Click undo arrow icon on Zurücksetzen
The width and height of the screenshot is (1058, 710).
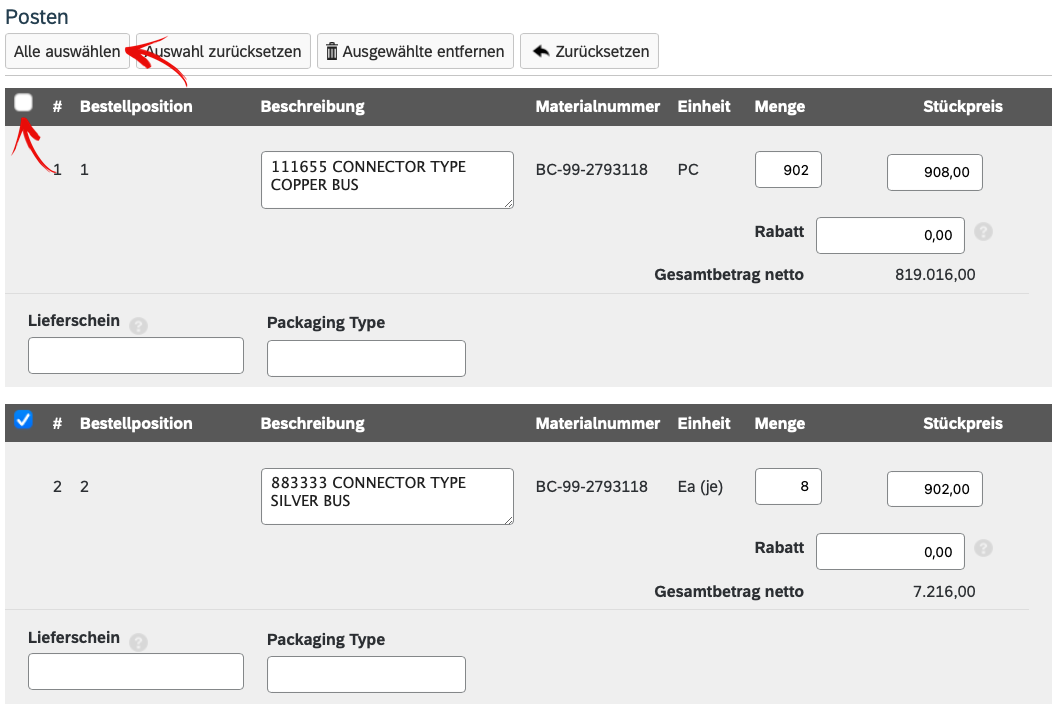[541, 51]
